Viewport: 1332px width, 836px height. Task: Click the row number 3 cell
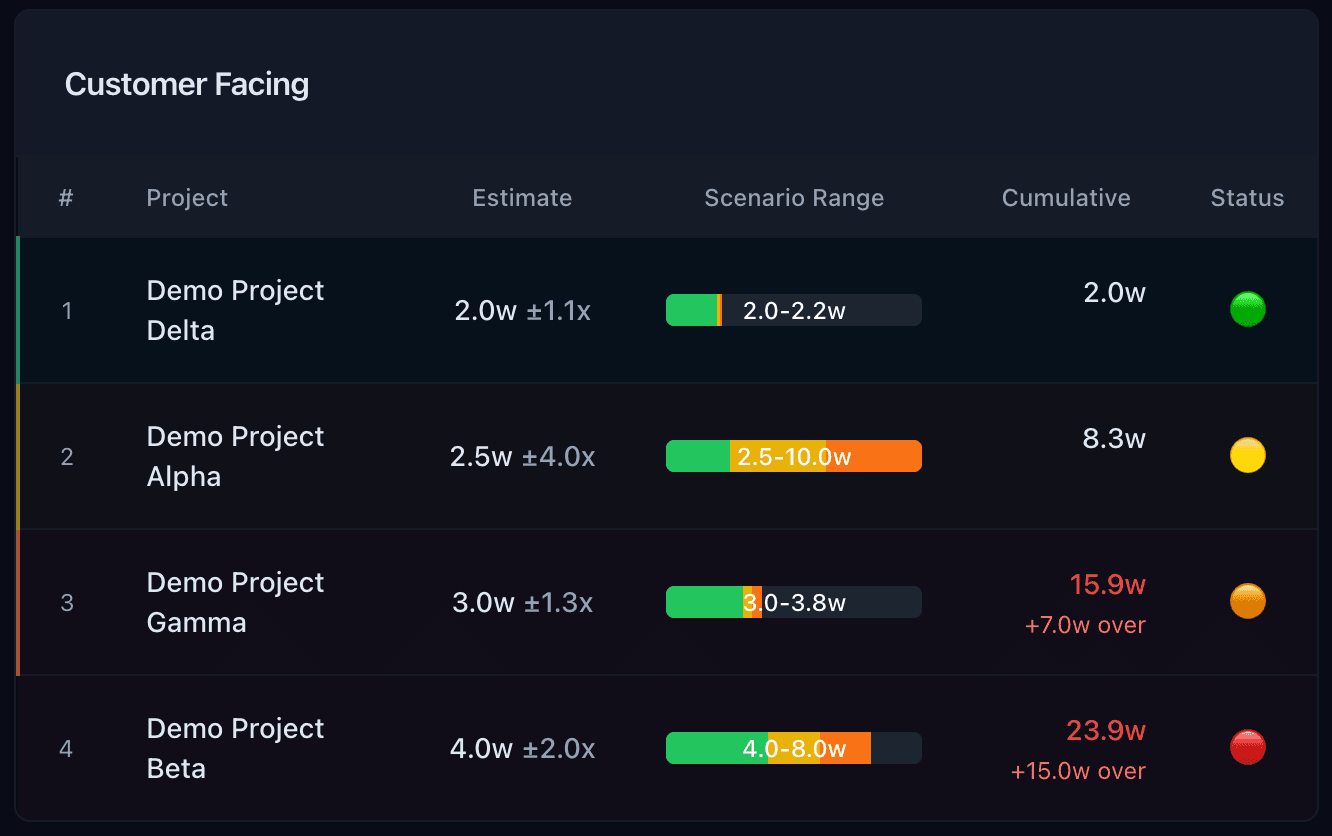(66, 602)
